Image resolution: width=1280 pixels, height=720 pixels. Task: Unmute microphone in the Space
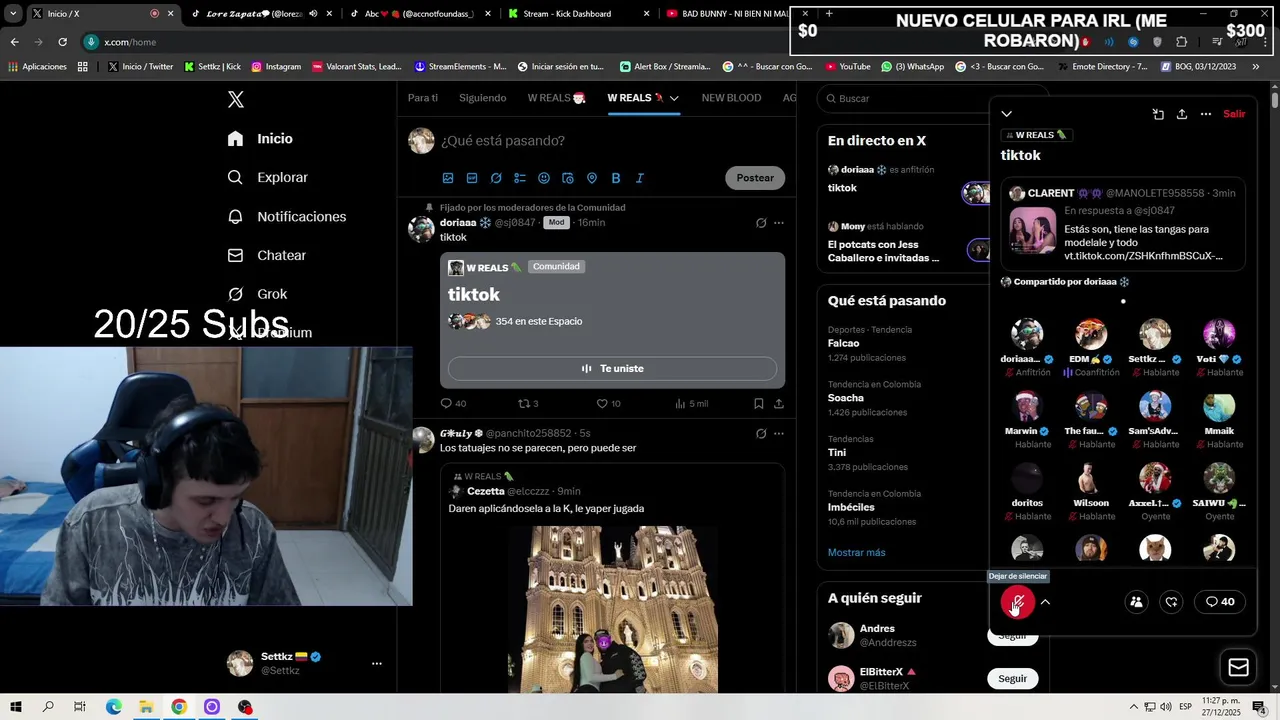tap(1018, 602)
